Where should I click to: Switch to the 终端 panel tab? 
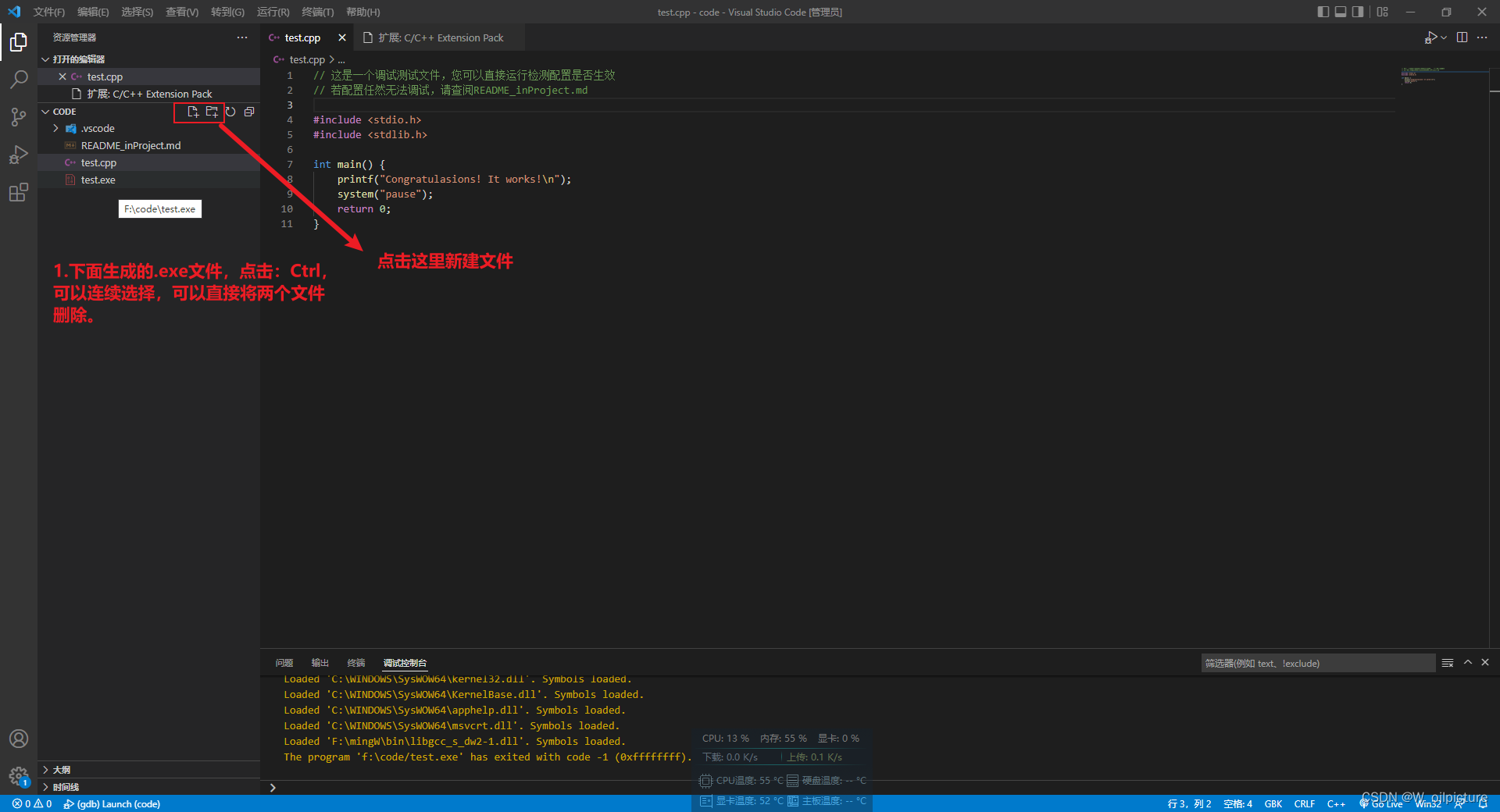pyautogui.click(x=356, y=663)
